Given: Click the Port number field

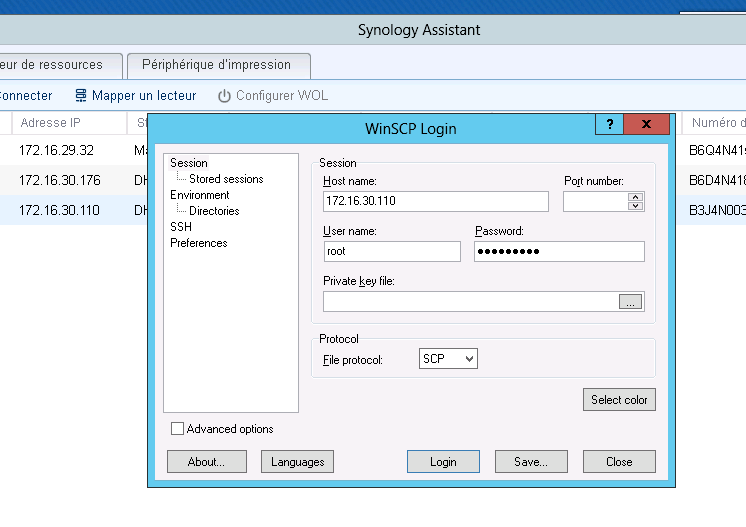Looking at the screenshot, I should [596, 201].
